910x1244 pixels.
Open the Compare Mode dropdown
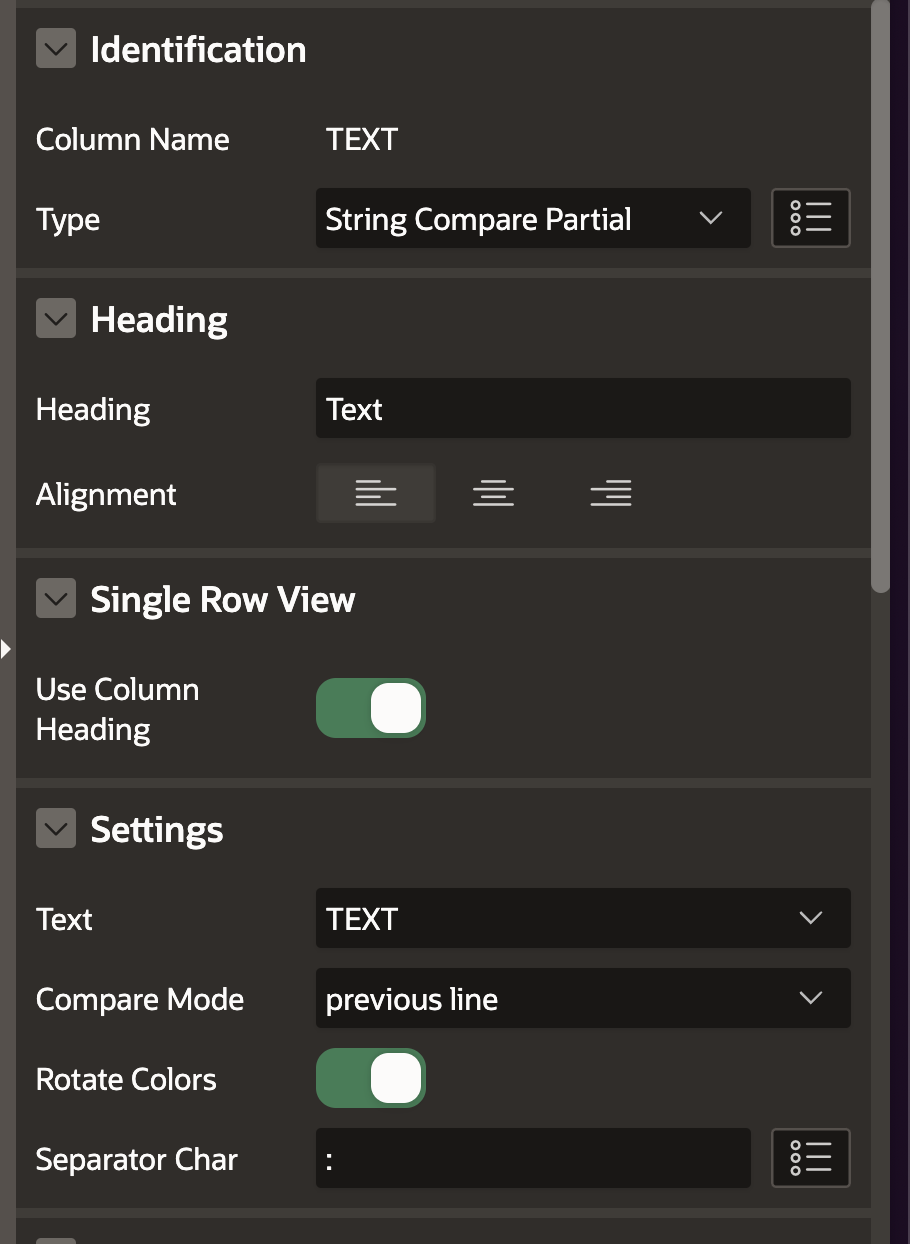pos(582,998)
